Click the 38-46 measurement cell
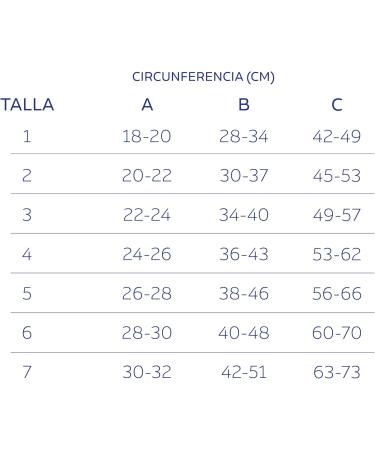Viewport: 375px width, 450px height. (244, 294)
